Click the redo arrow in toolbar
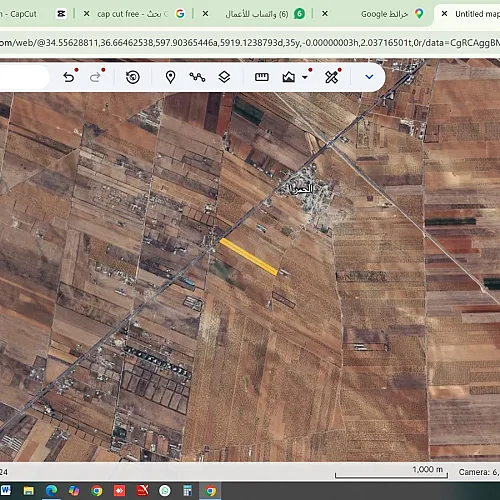 (95, 77)
